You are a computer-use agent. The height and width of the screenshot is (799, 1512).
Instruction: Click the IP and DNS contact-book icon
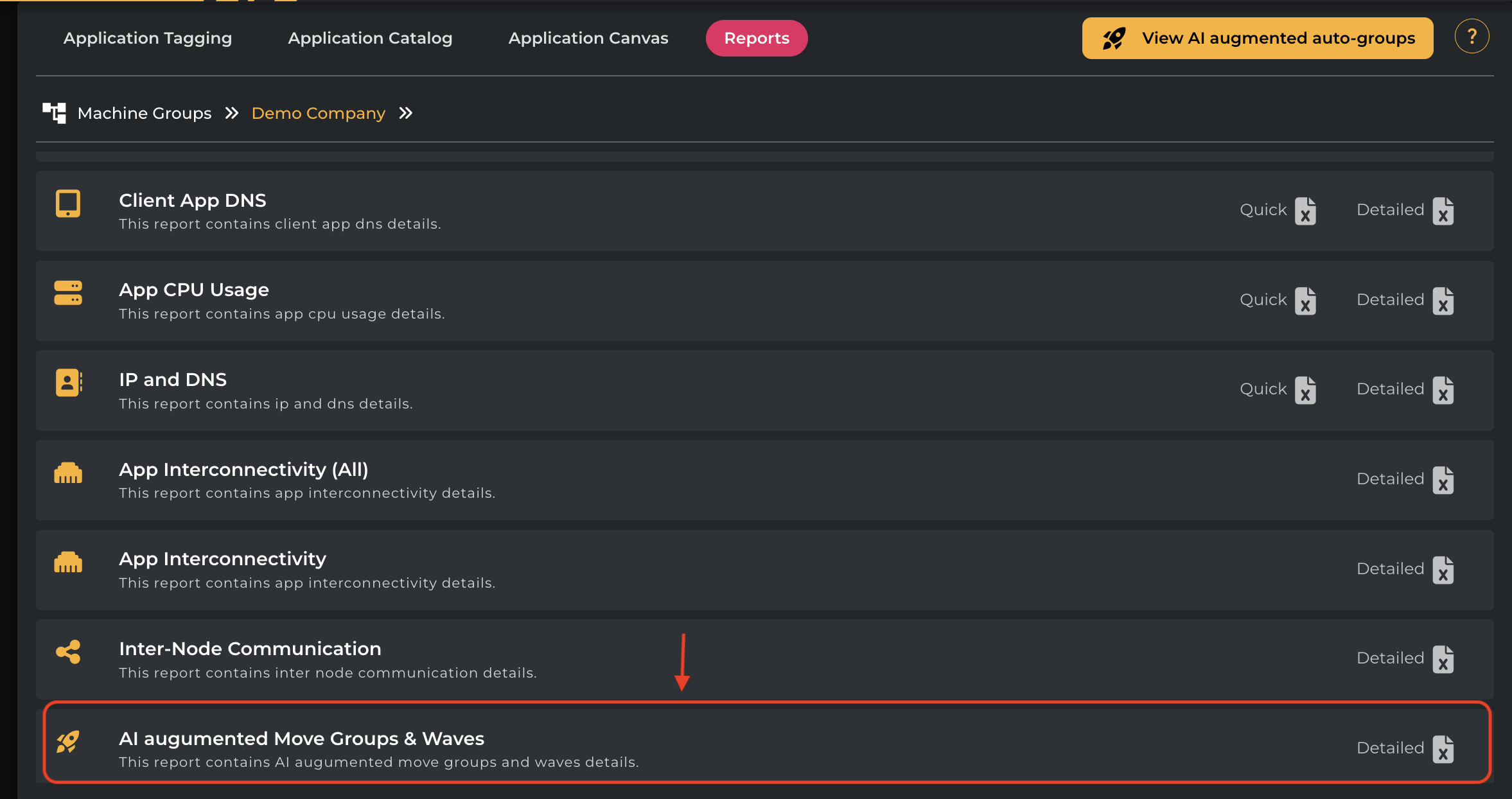69,383
